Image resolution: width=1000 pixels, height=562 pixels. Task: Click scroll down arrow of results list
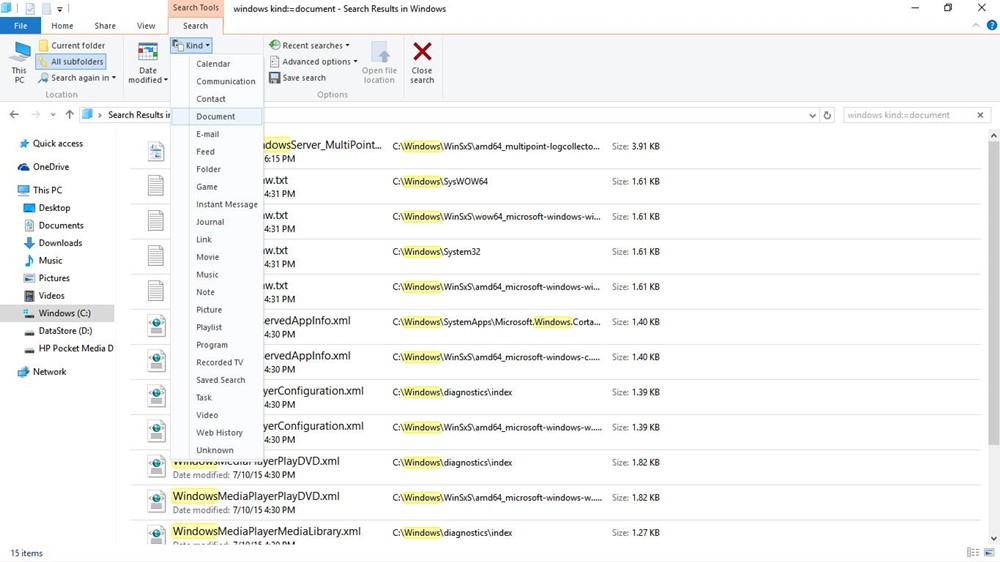(x=994, y=539)
